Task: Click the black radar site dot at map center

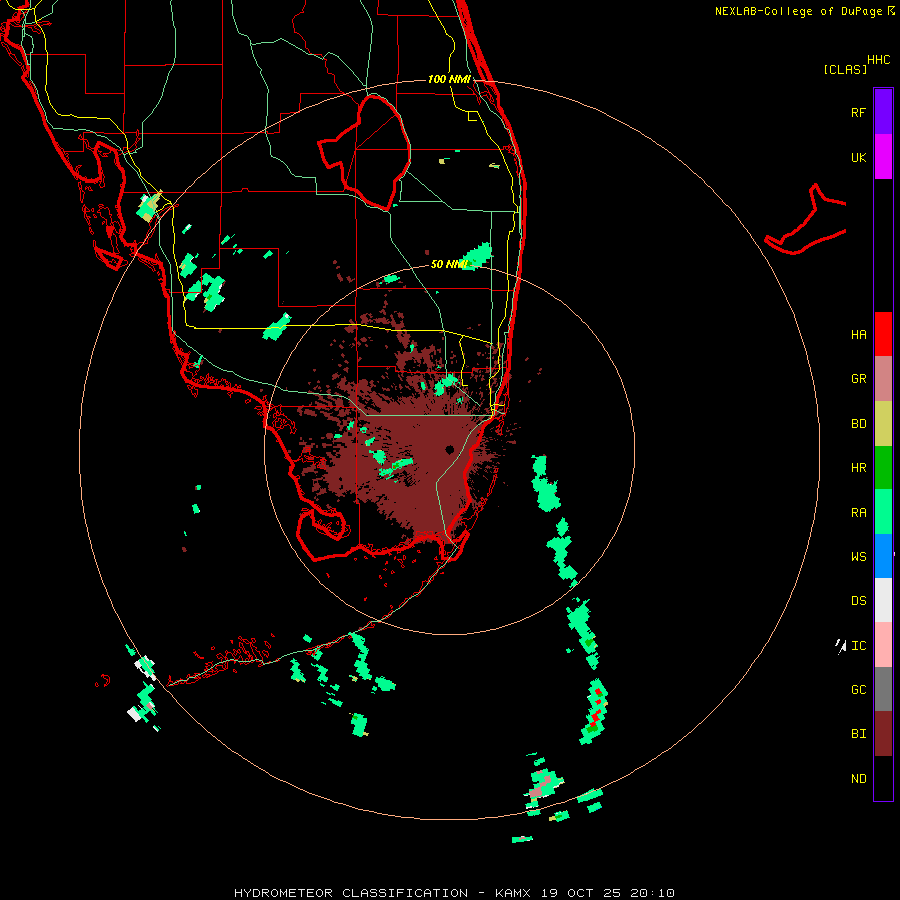Action: point(449,449)
